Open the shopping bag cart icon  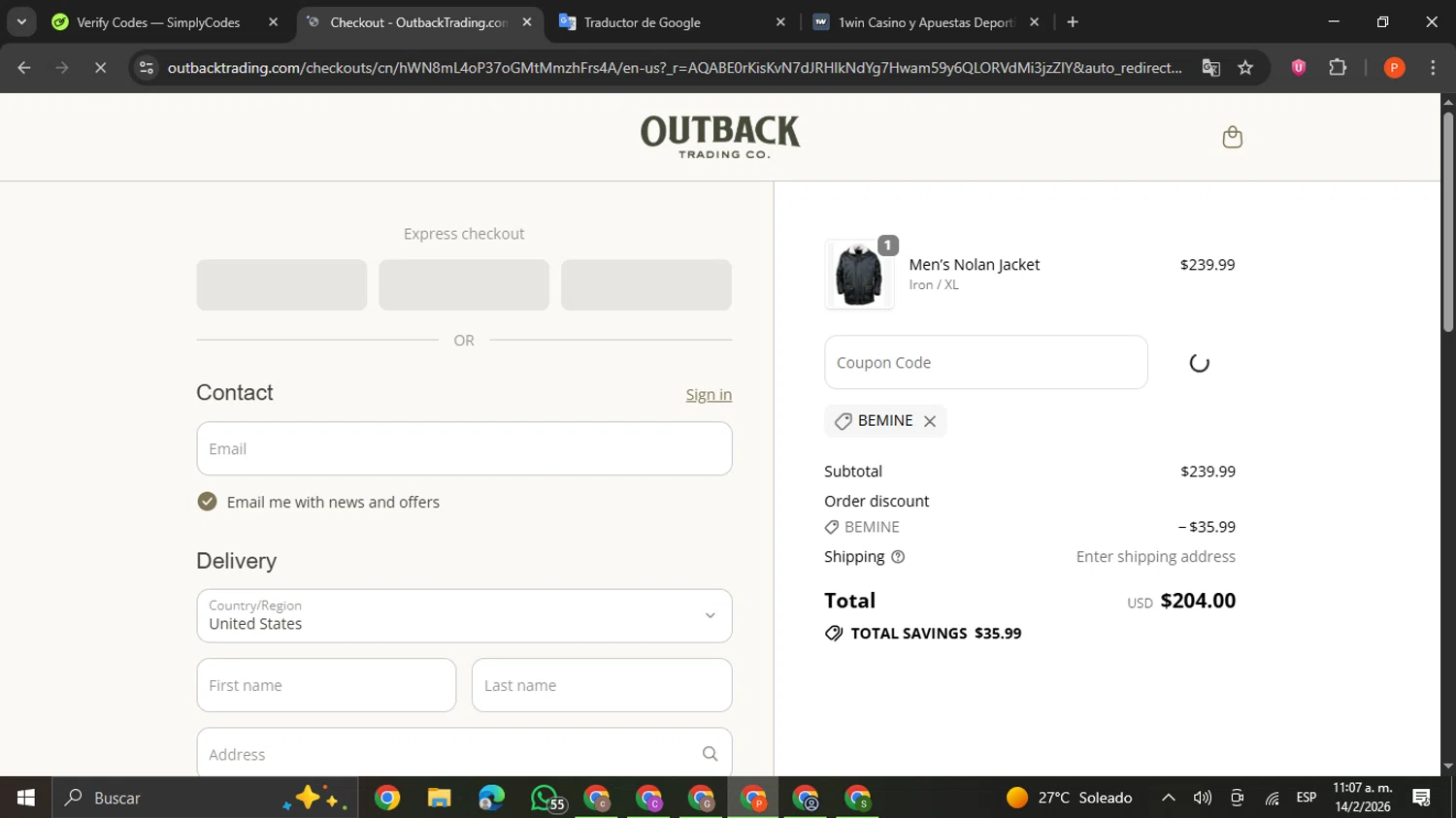pyautogui.click(x=1232, y=137)
